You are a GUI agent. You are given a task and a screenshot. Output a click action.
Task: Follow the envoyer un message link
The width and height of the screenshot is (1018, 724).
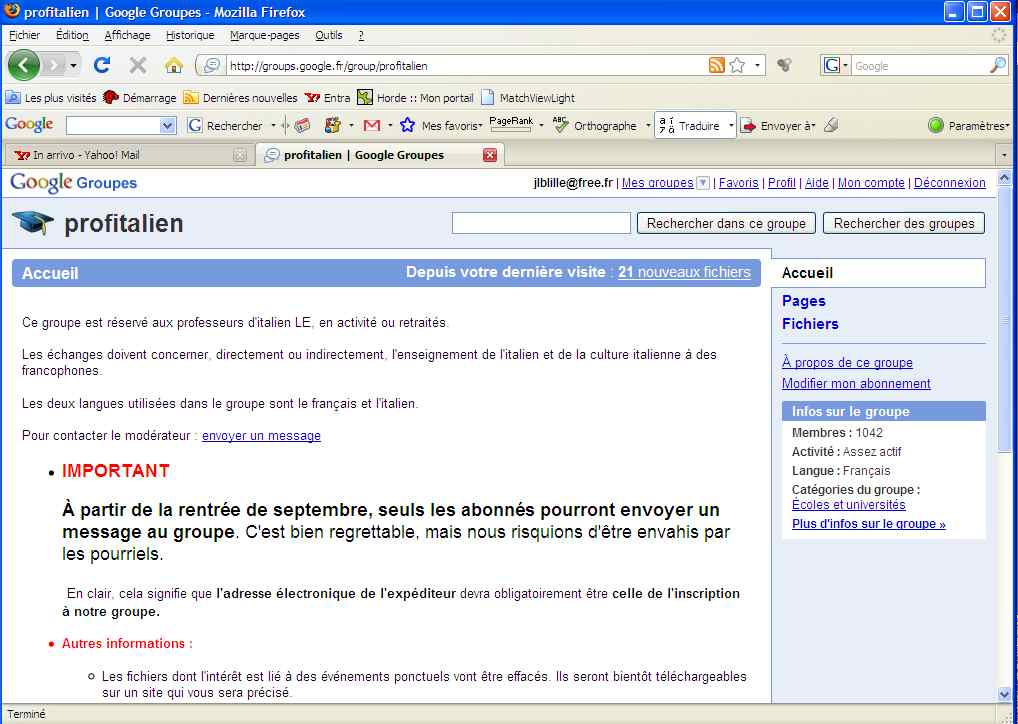coord(261,436)
